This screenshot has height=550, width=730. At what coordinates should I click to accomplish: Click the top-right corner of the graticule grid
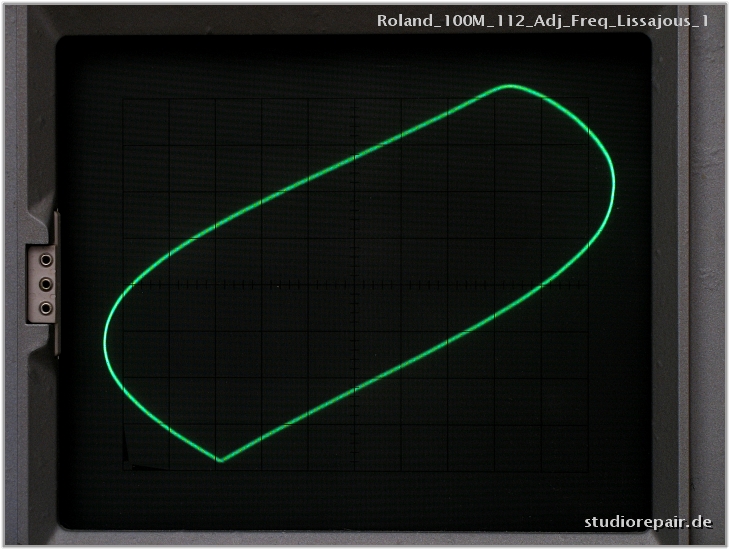click(588, 100)
